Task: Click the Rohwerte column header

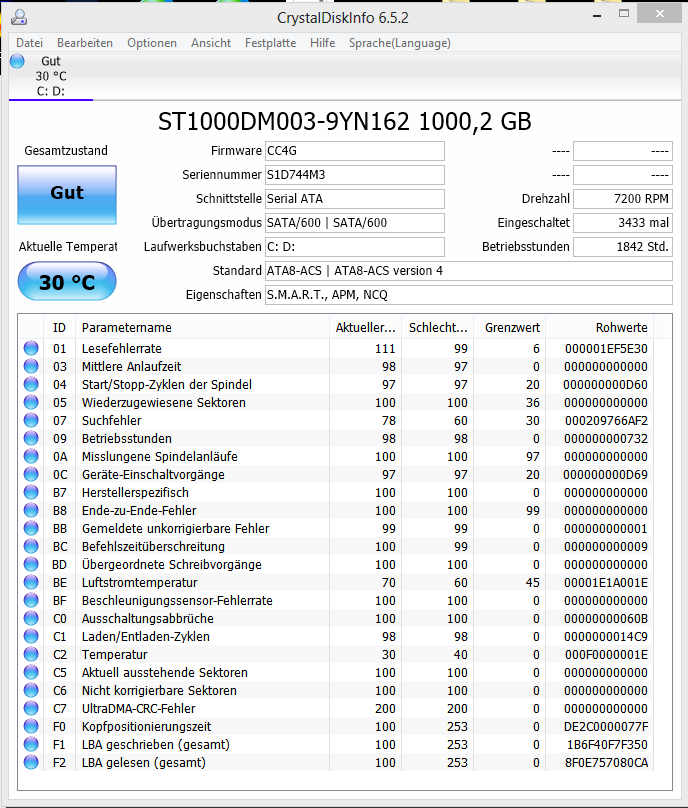Action: (x=599, y=328)
